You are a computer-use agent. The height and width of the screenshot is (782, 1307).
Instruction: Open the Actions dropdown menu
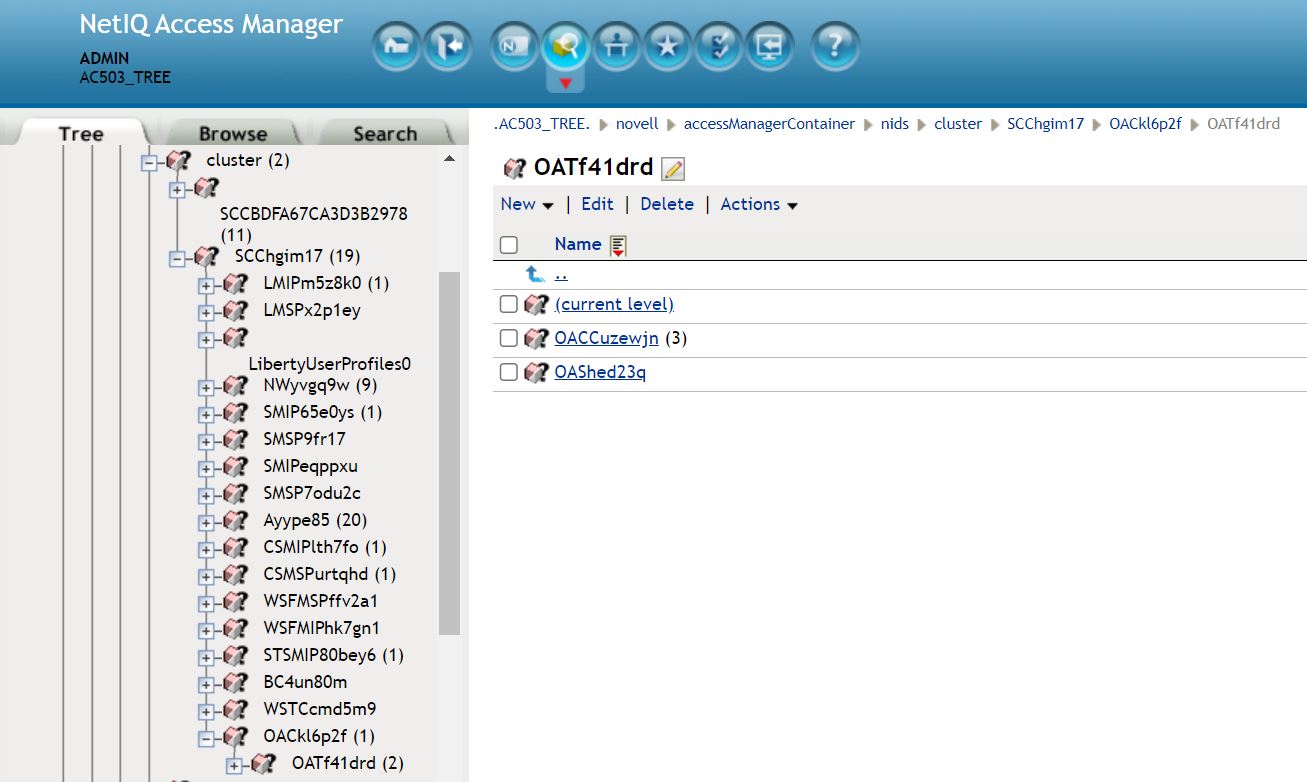click(758, 204)
